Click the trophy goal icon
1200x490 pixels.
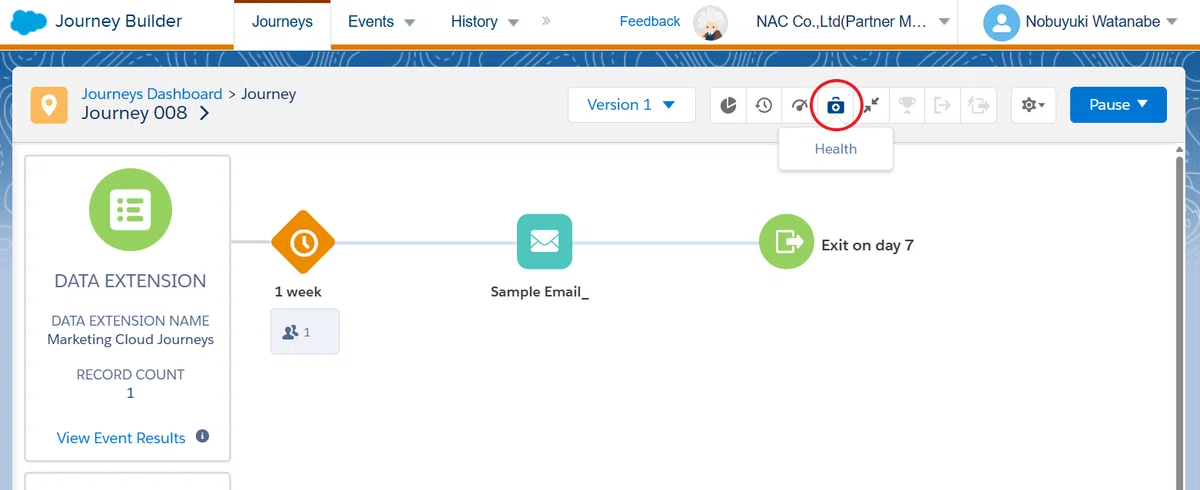click(x=907, y=105)
